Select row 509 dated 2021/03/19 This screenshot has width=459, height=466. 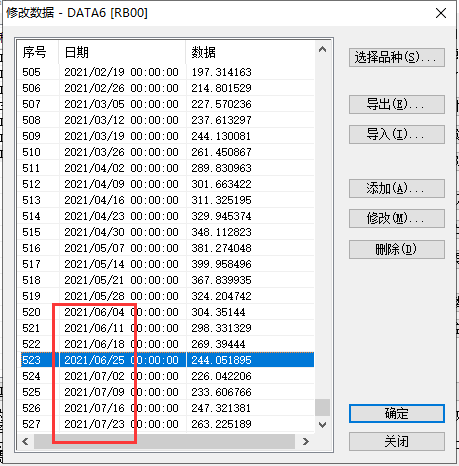pos(166,136)
